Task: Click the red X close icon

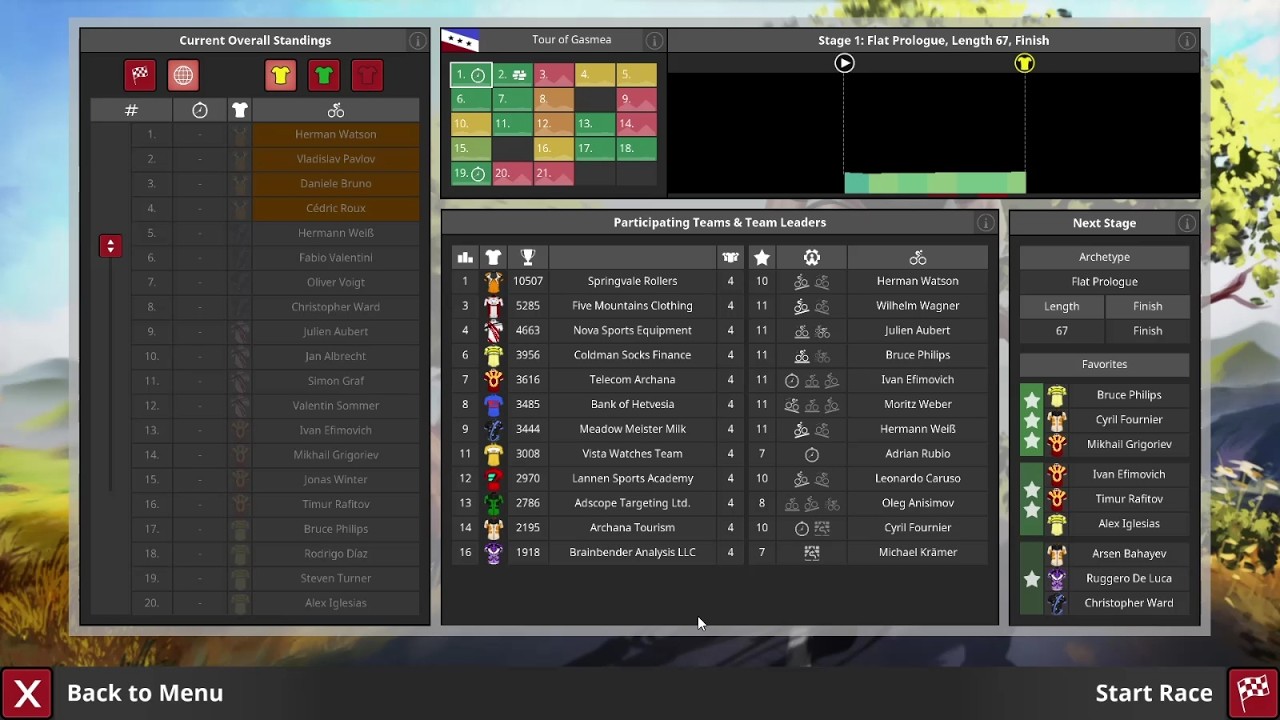Action: point(27,693)
